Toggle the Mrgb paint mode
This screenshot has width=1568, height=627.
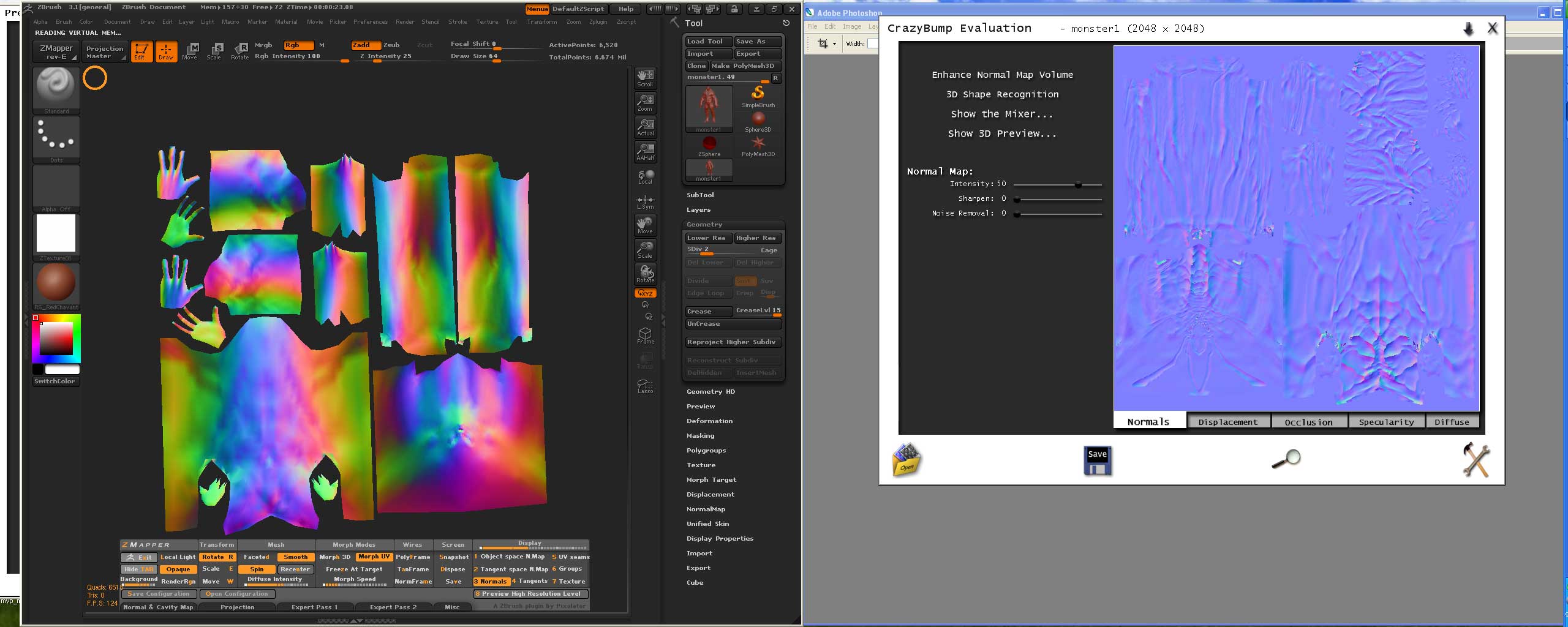click(263, 45)
